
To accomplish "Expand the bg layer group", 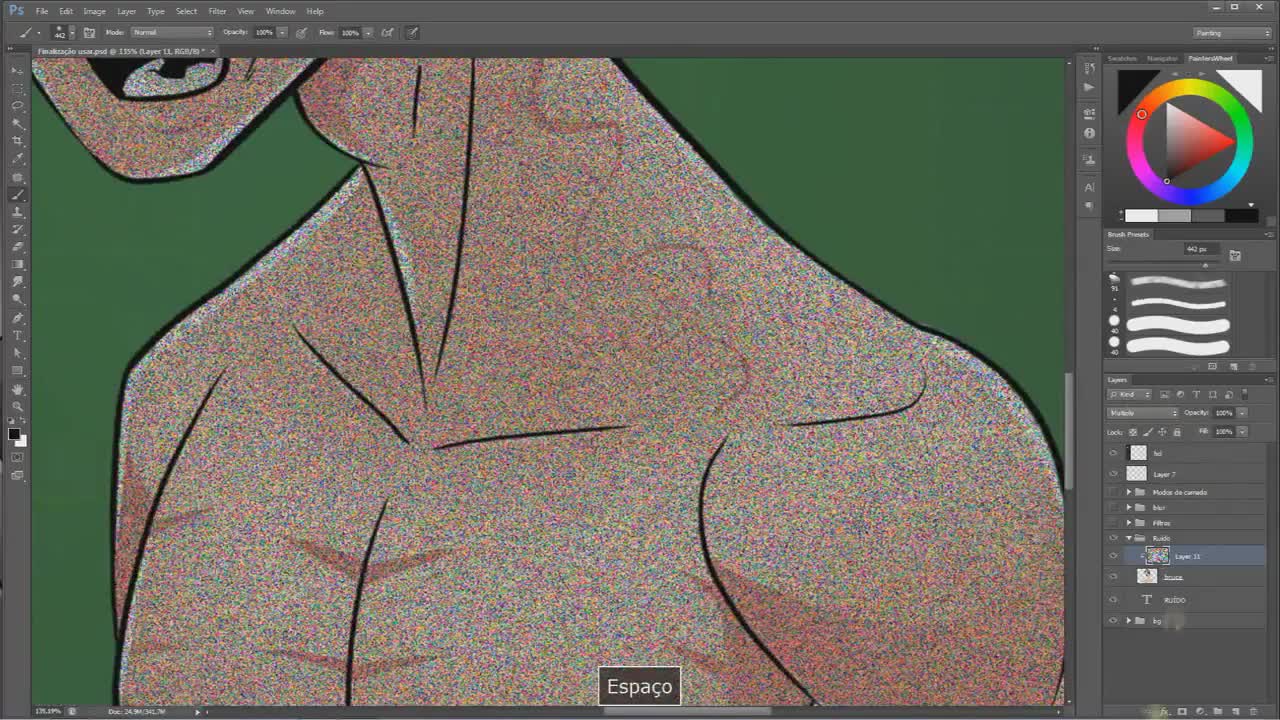I will tap(1129, 621).
